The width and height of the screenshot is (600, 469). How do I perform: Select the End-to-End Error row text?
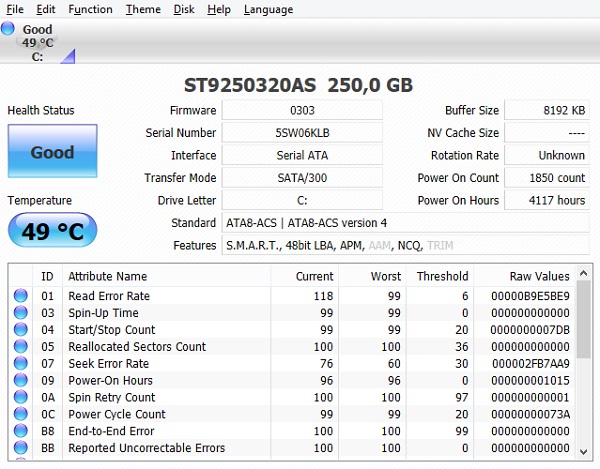click(111, 431)
